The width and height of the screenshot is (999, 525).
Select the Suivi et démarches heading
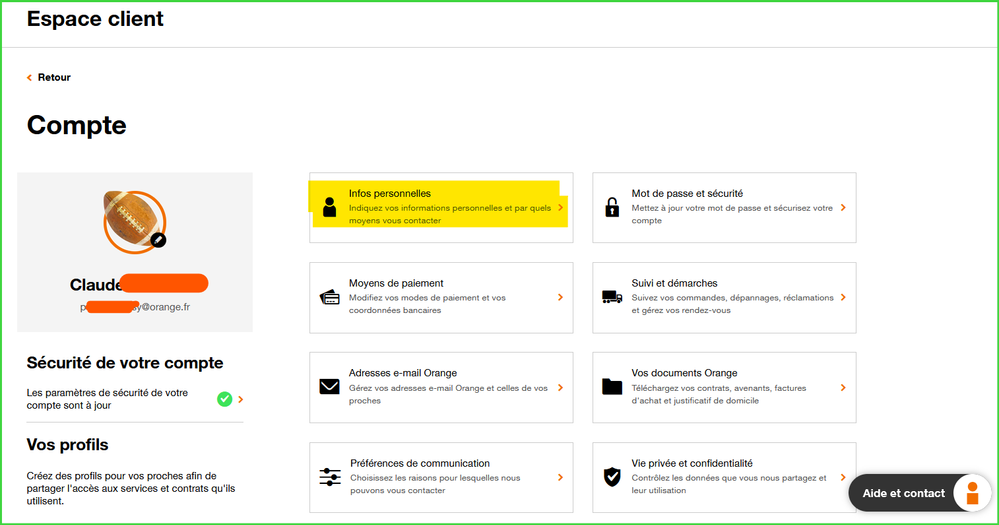(x=674, y=283)
